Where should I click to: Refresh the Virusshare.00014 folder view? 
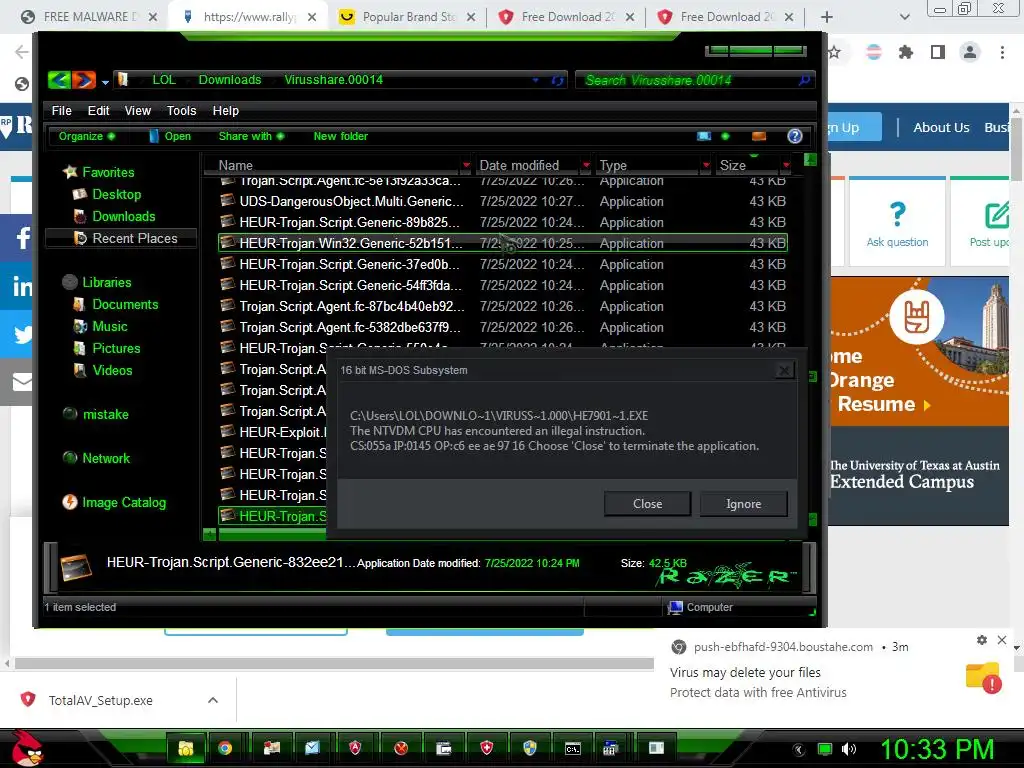tap(557, 80)
